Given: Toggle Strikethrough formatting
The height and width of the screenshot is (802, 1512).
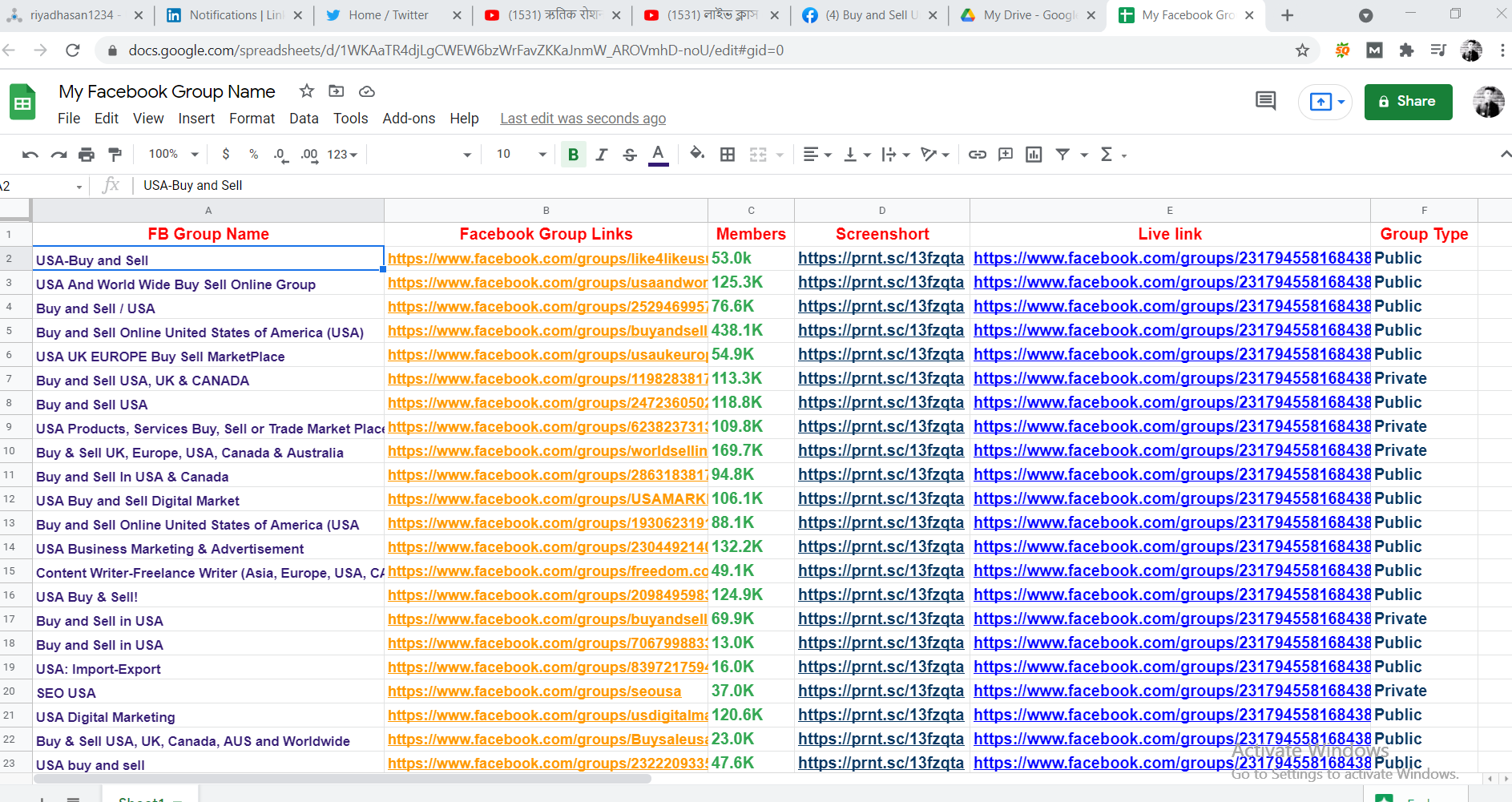Looking at the screenshot, I should [x=630, y=155].
